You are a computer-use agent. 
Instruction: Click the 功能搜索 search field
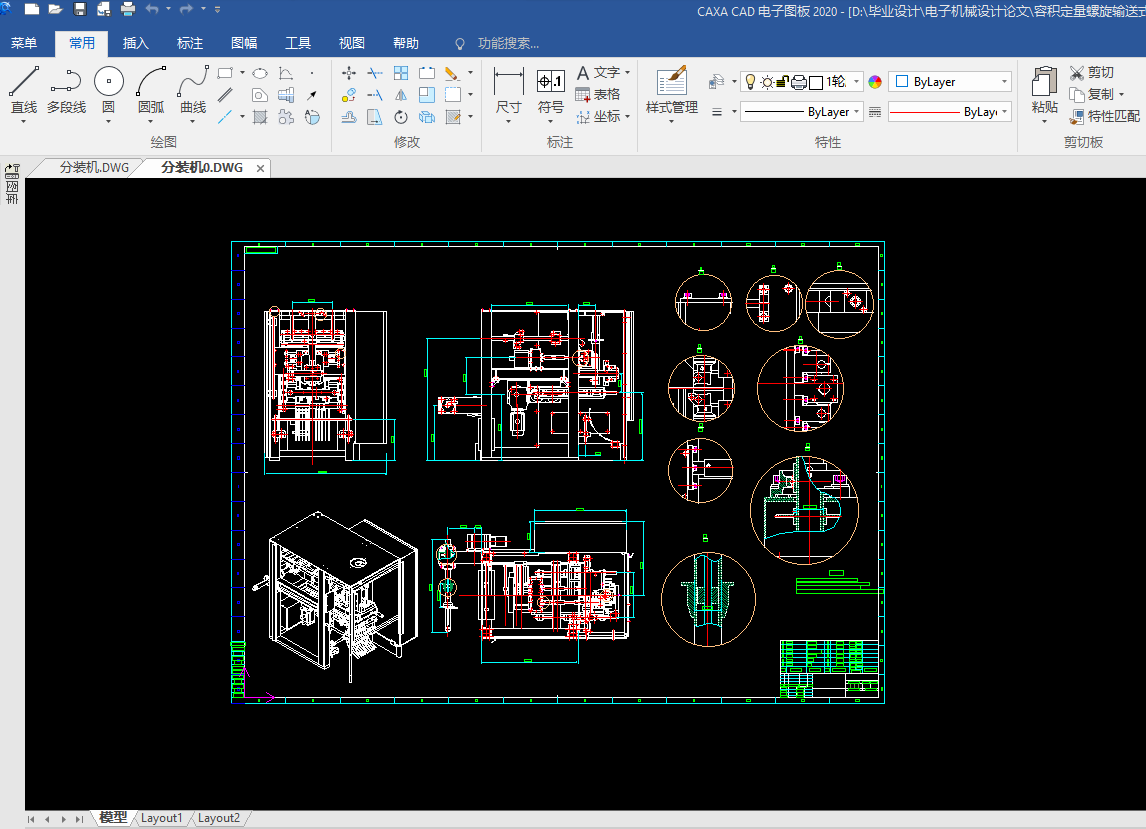509,43
